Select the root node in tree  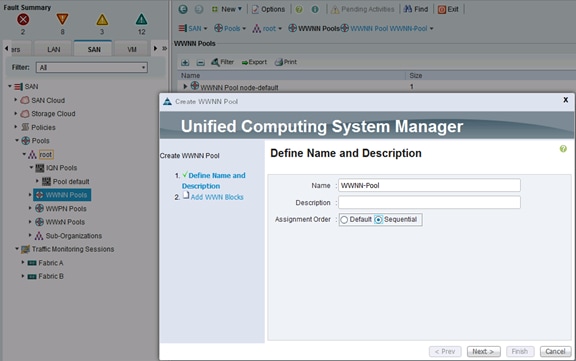tap(46, 155)
